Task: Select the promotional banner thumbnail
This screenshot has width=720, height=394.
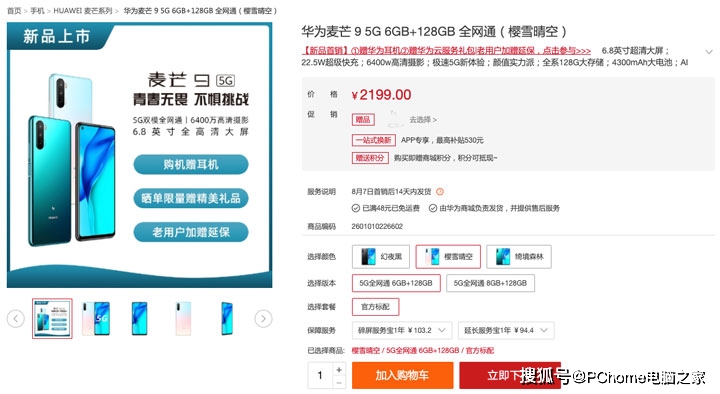Action: tap(52, 319)
